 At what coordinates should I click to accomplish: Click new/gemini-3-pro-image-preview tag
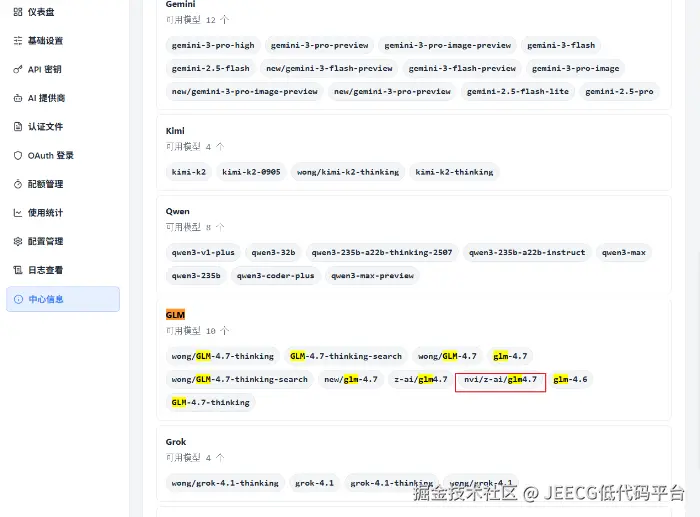pos(245,92)
